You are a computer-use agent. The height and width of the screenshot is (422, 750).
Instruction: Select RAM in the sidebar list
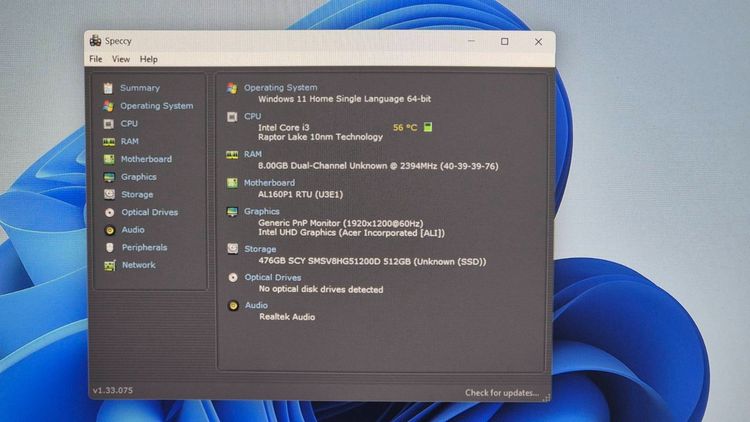coord(130,142)
